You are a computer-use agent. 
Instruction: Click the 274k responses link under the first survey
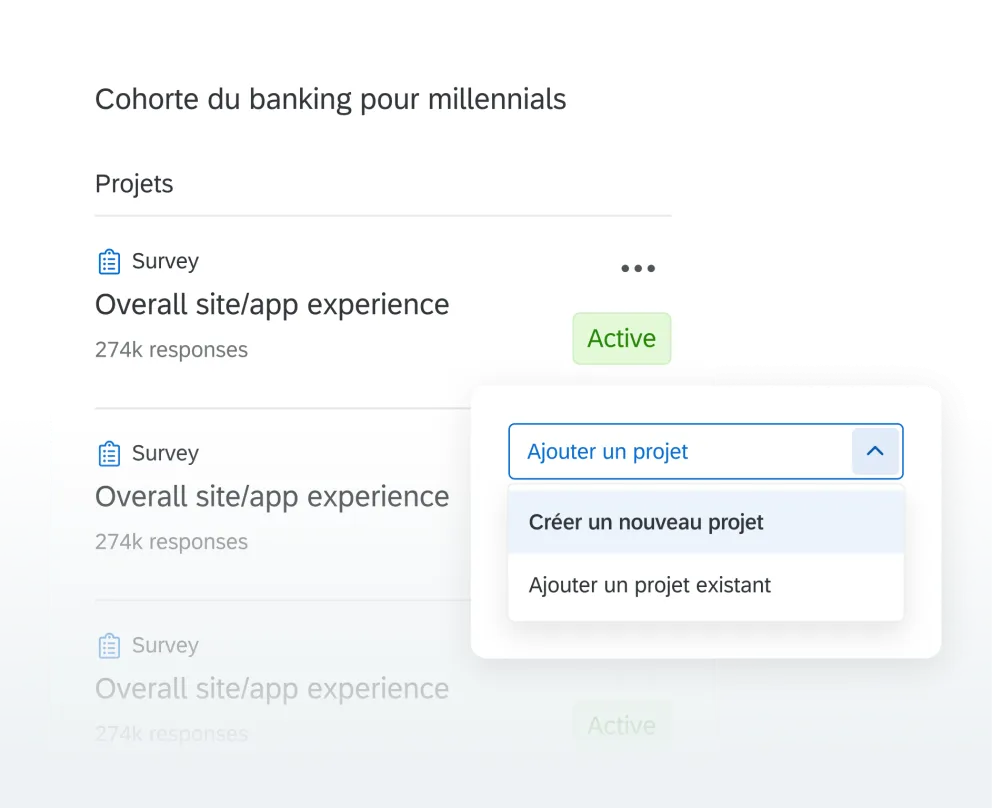(x=171, y=349)
